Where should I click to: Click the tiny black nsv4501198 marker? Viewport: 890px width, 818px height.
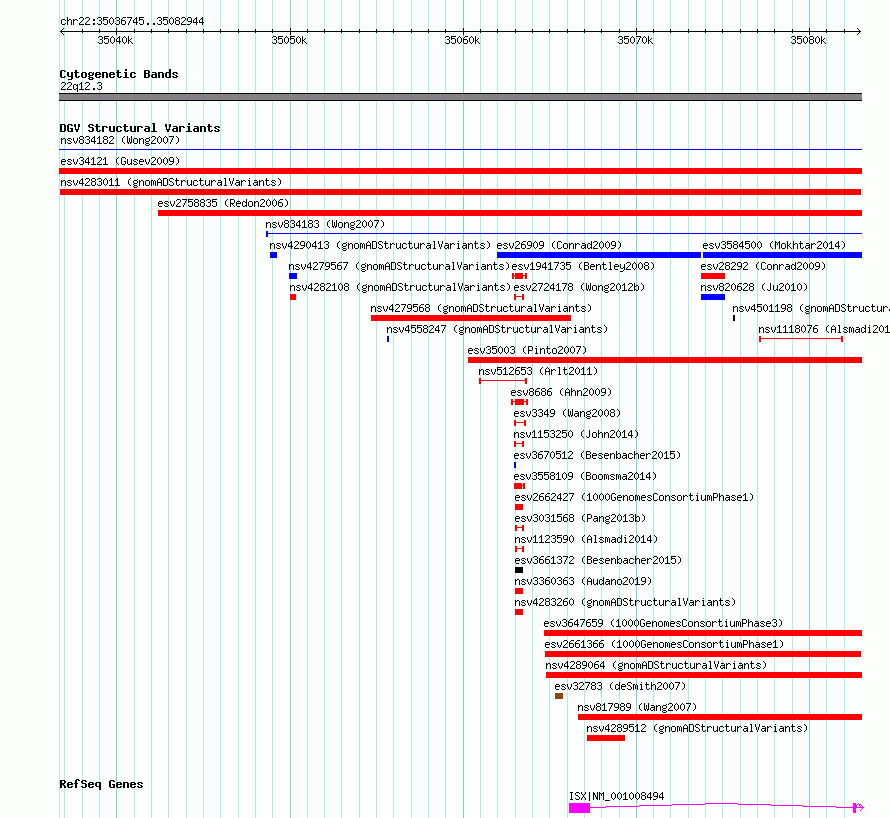pos(734,318)
